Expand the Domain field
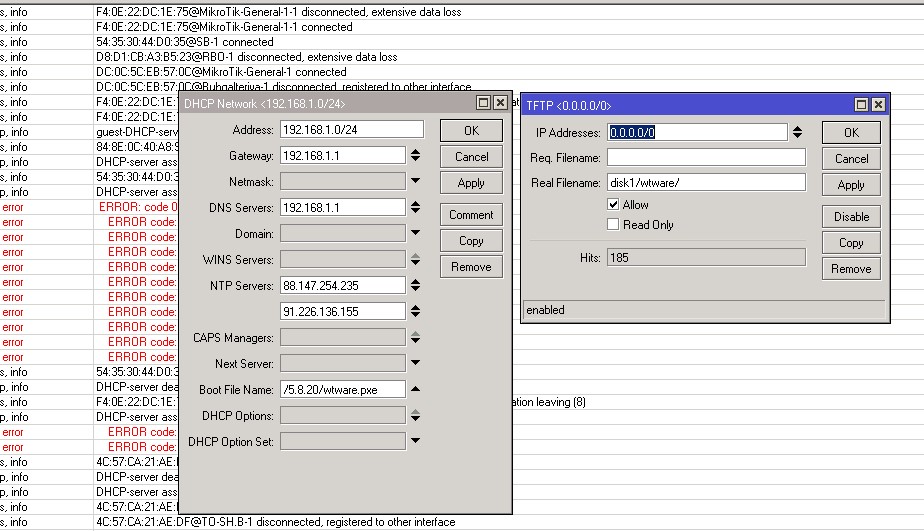The height and width of the screenshot is (531, 924). [416, 233]
